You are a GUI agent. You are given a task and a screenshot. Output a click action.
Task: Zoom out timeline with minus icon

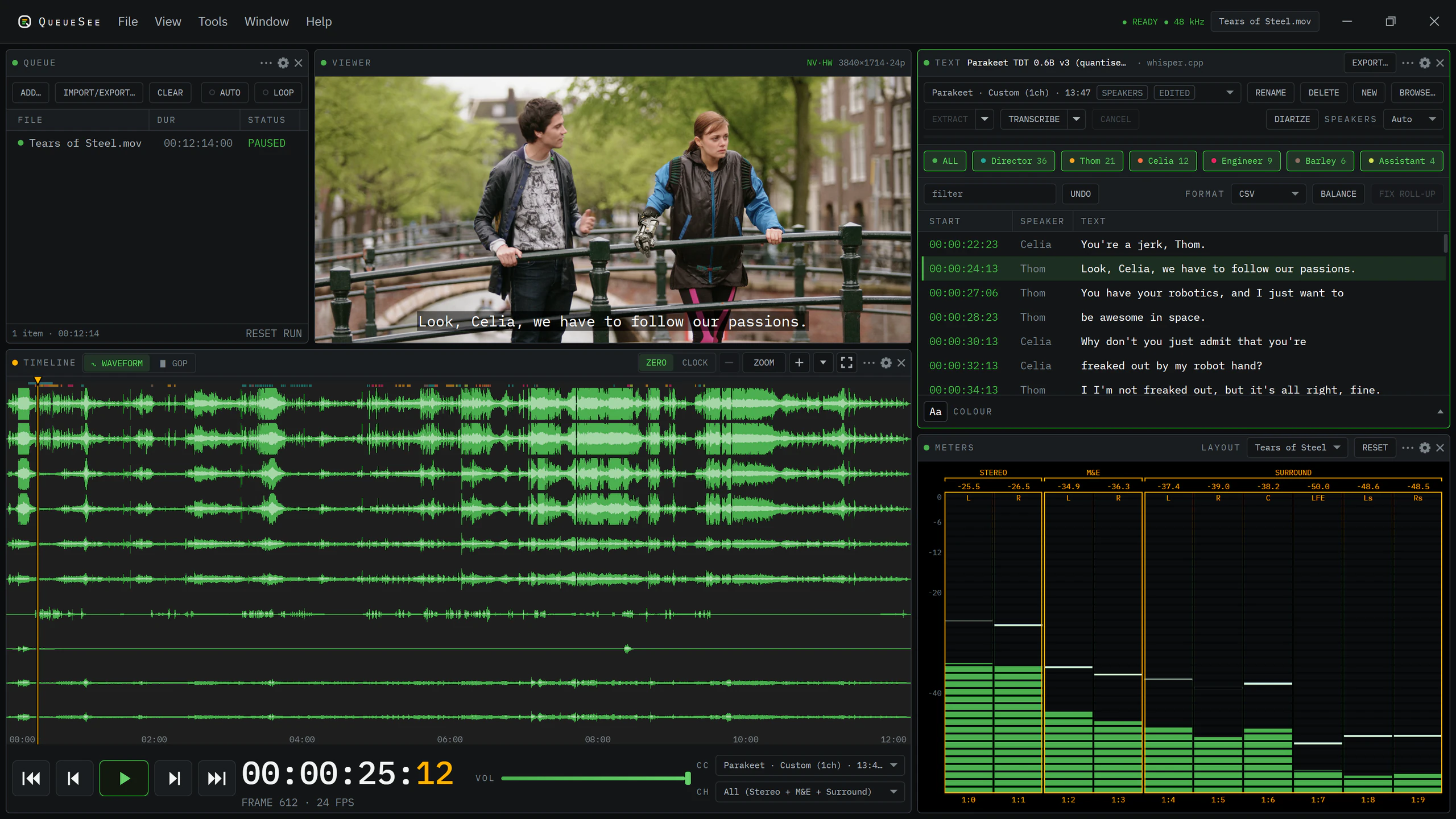[x=729, y=363]
